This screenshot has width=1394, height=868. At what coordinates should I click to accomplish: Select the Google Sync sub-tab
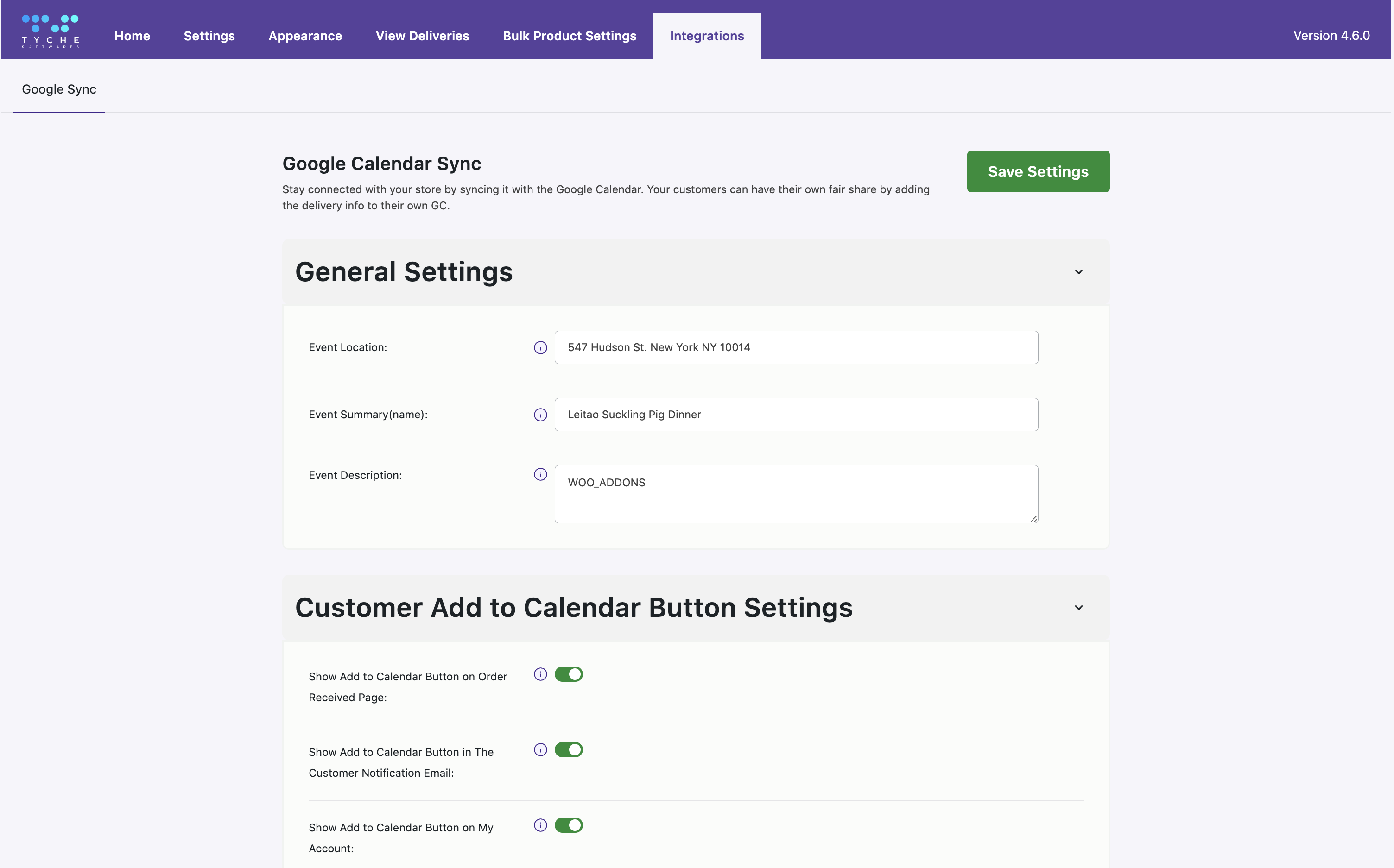(x=59, y=89)
